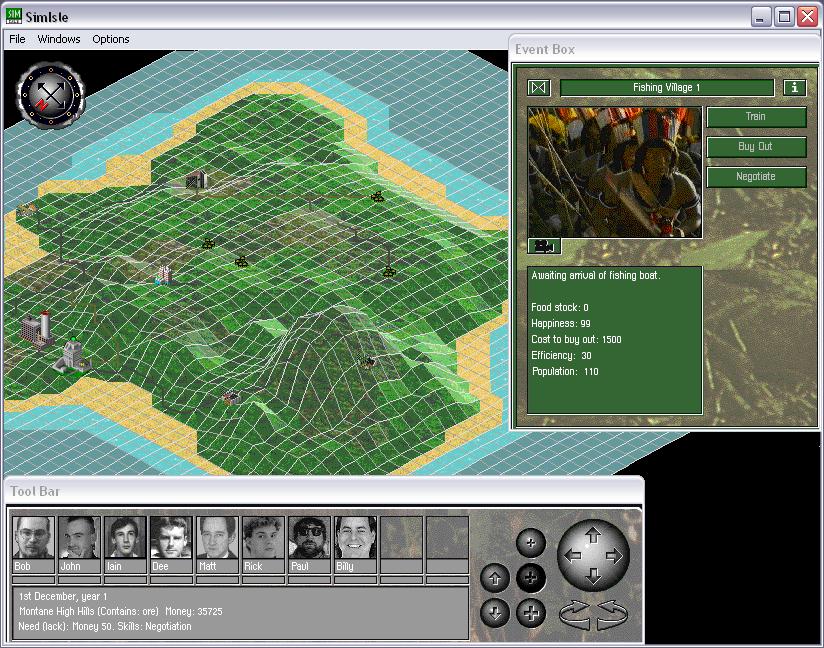
Task: Click the village people picture in Event Box
Action: tap(615, 172)
